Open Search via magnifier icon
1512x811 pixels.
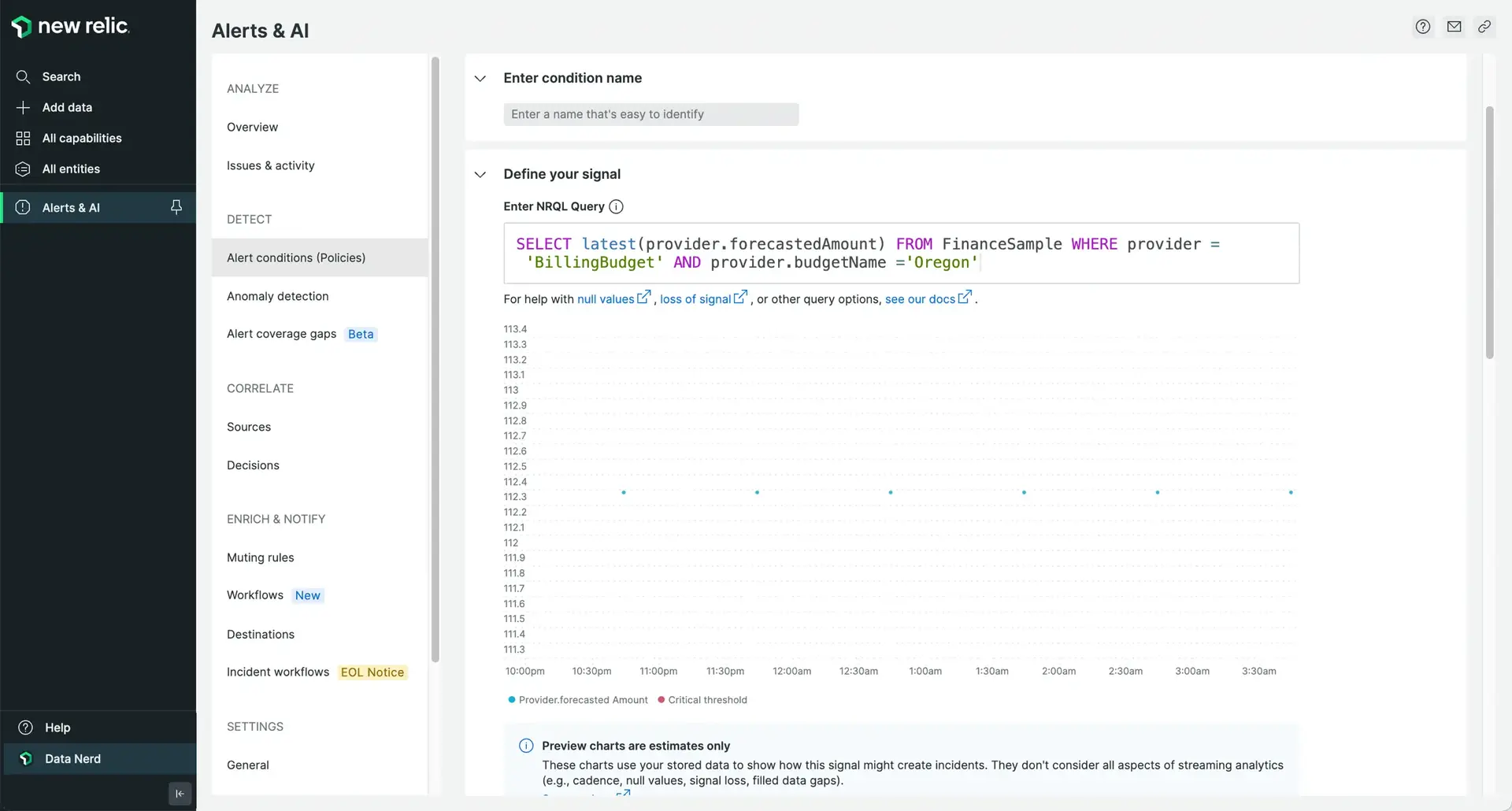(x=23, y=76)
